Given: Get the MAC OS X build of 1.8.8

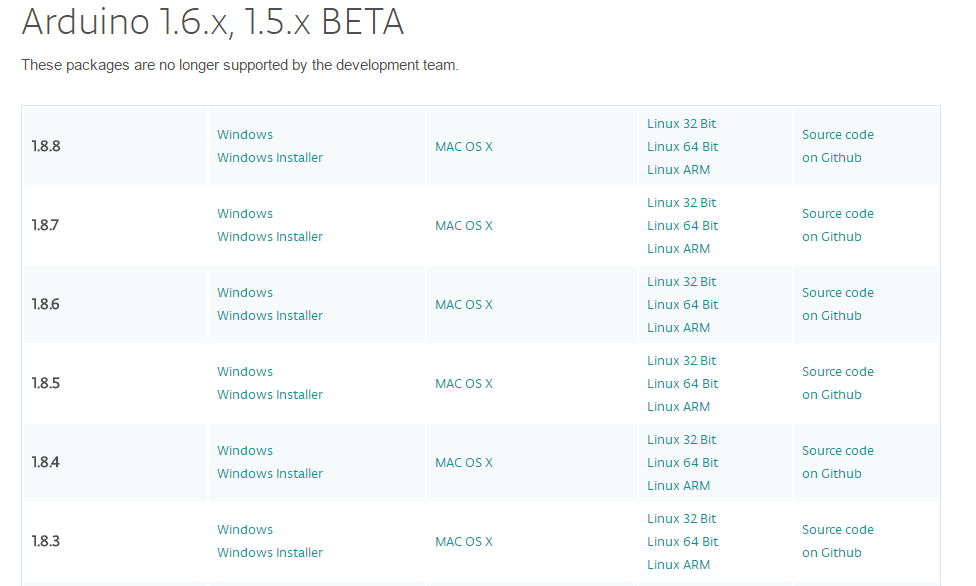Looking at the screenshot, I should 464,146.
